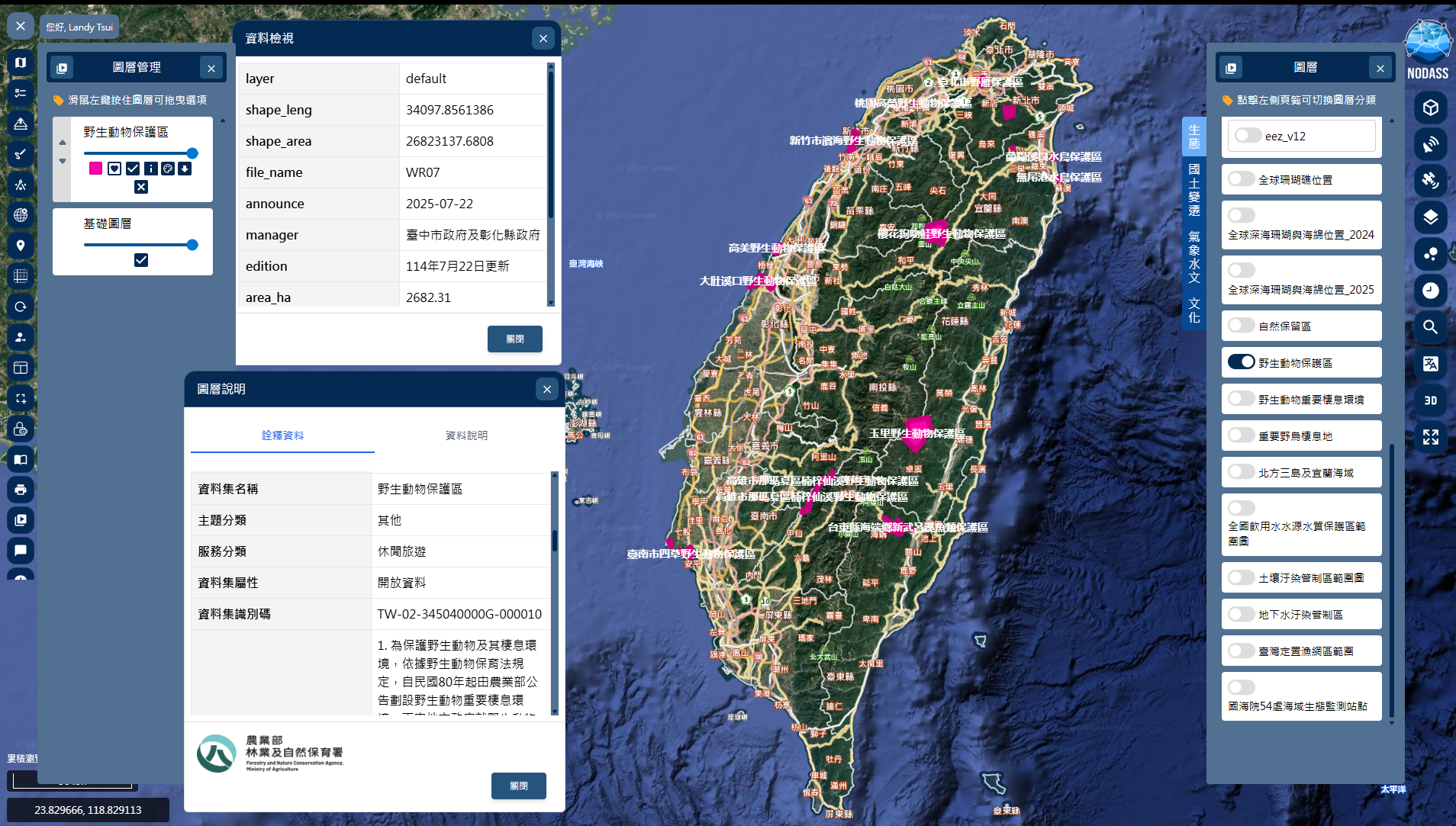Open the palette style editor for 野生動物保護區
Viewport: 1456px width, 826px height.
168,169
